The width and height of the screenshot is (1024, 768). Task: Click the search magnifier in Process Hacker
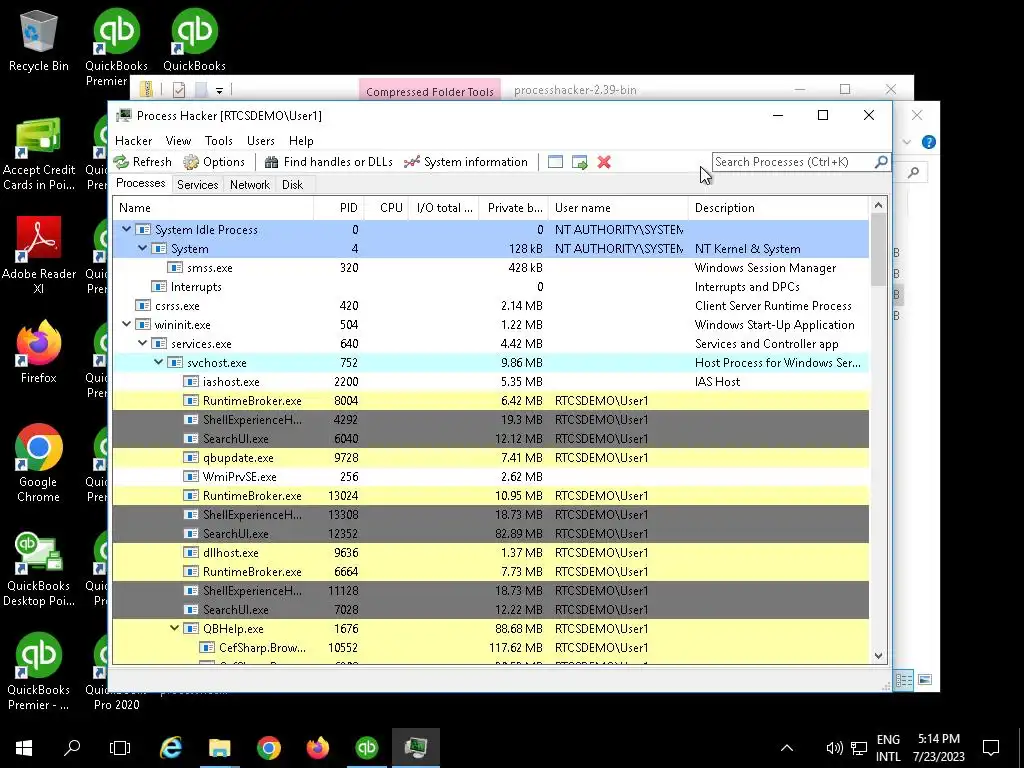881,161
